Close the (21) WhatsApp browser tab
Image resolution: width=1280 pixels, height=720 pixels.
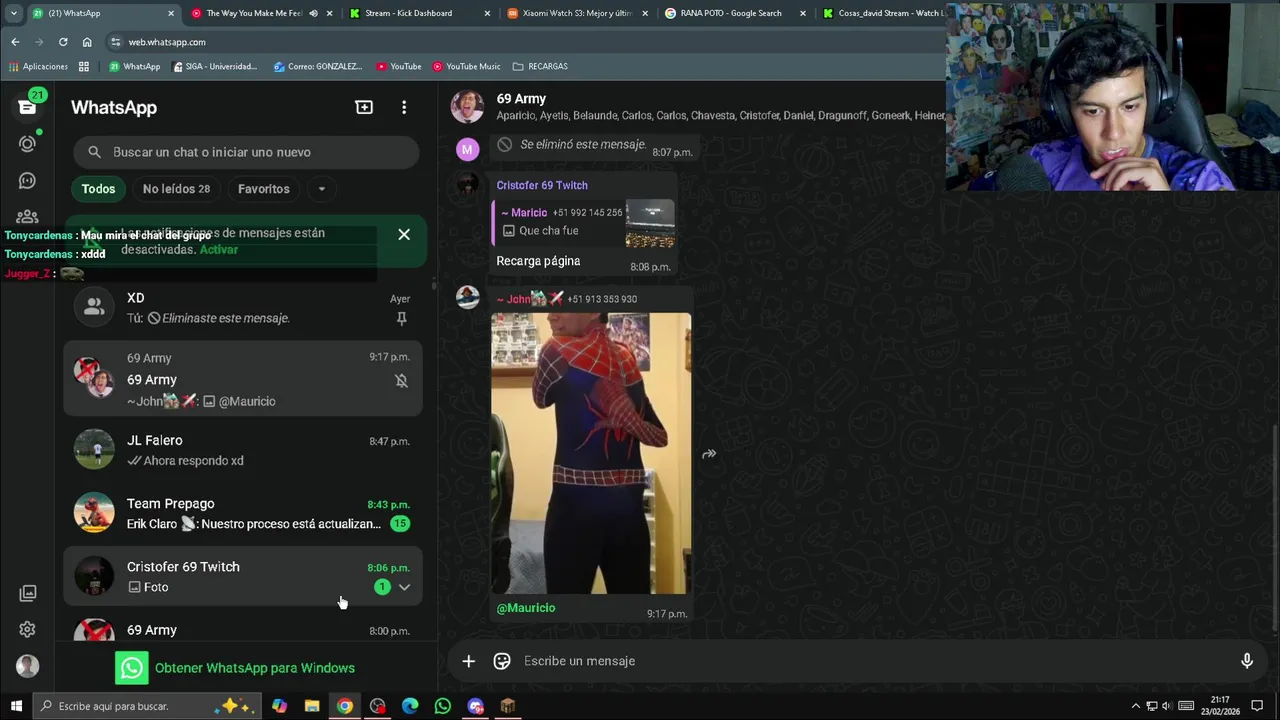171,13
